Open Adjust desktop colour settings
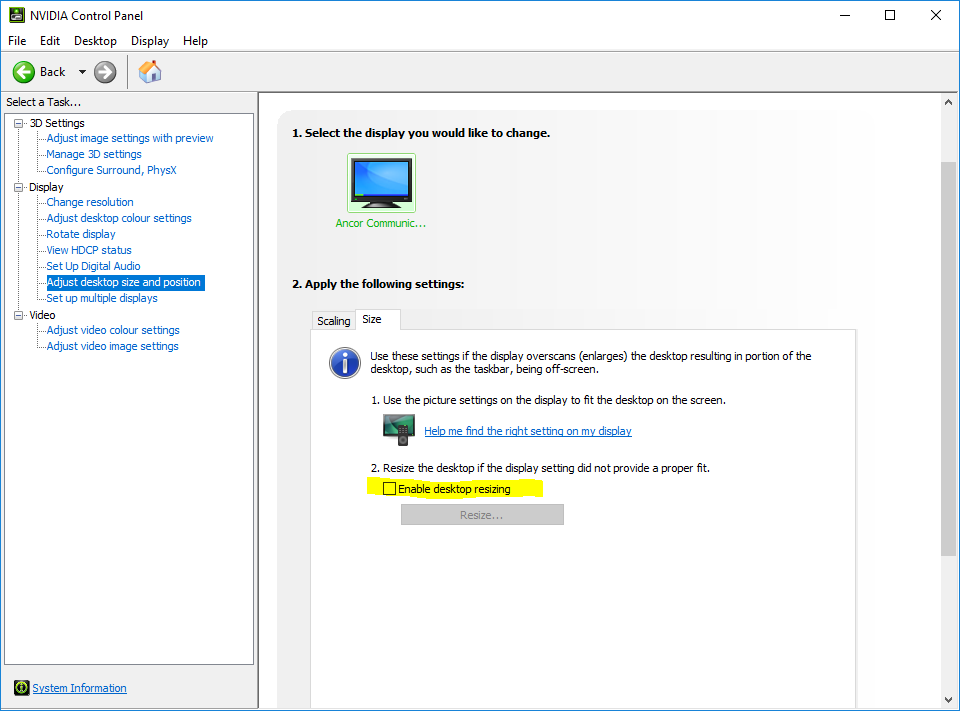This screenshot has width=960, height=711. 119,218
